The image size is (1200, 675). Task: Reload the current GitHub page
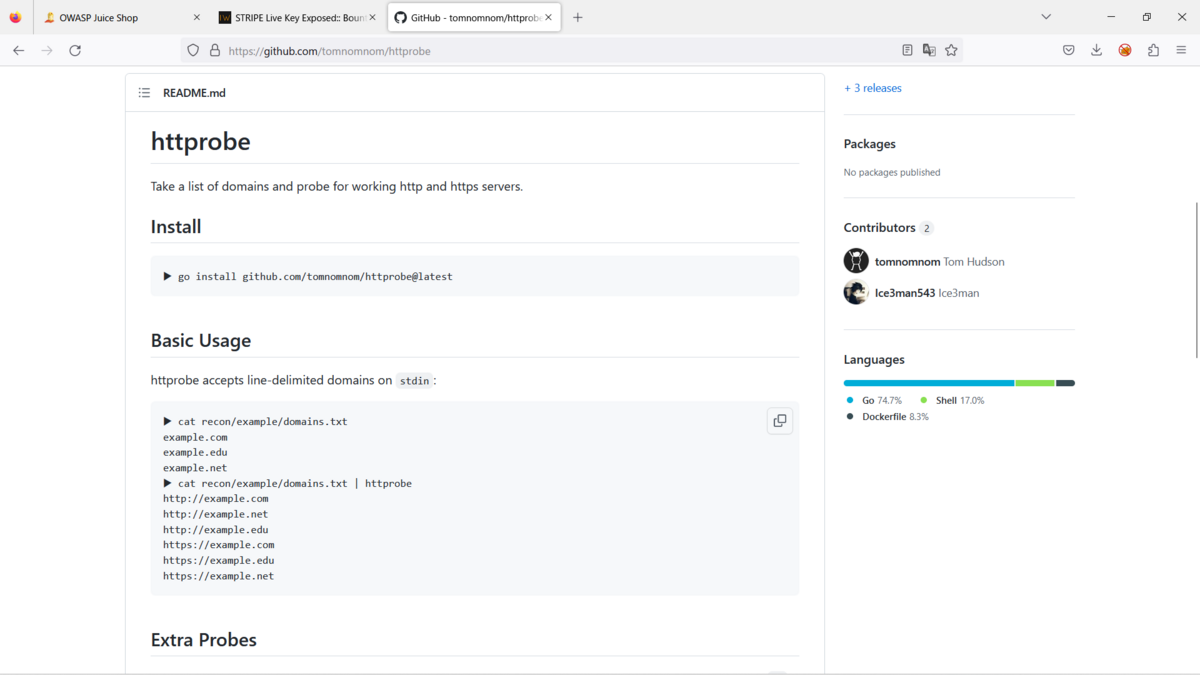tap(75, 50)
